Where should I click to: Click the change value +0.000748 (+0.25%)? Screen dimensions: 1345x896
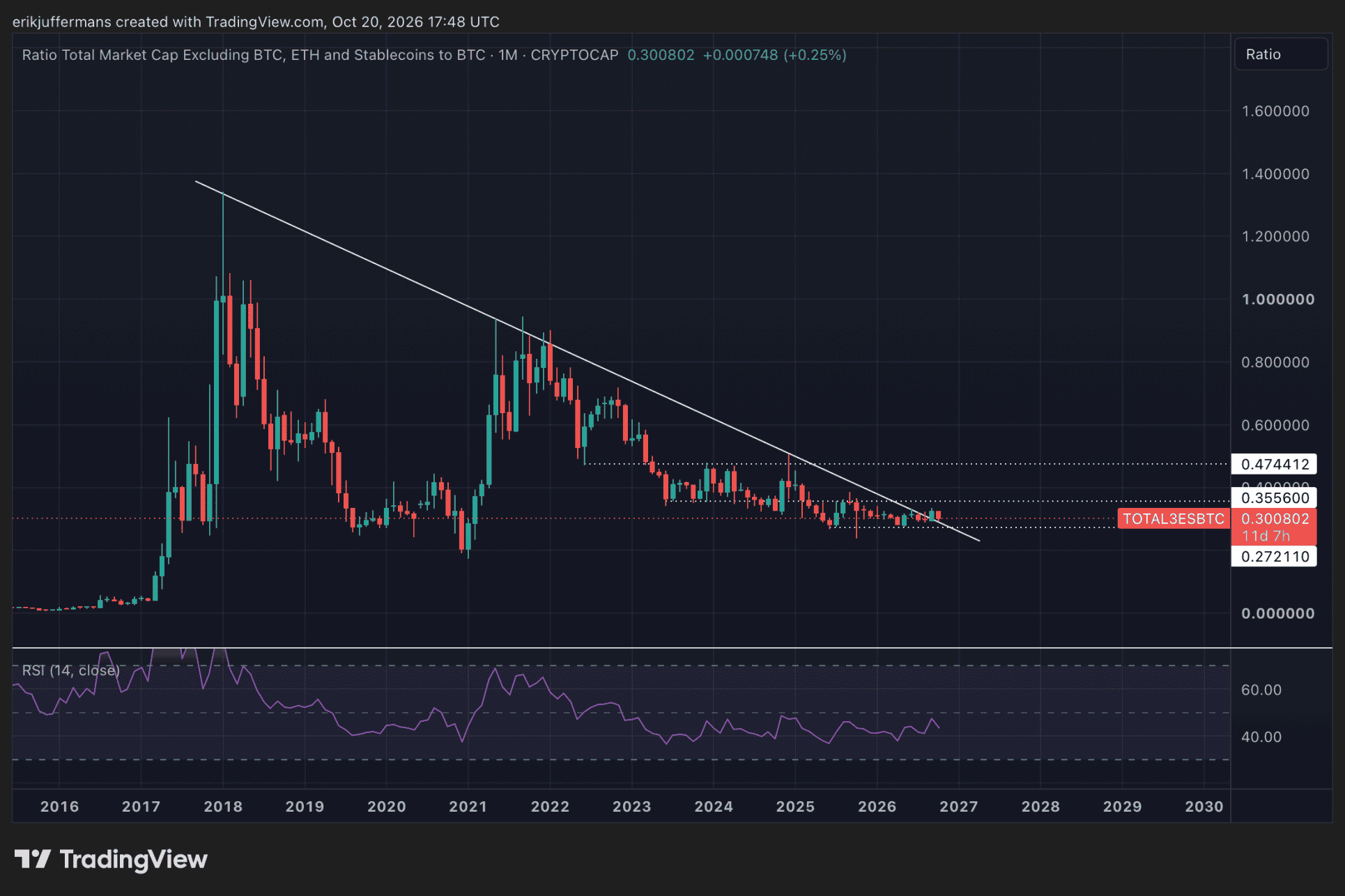774,55
